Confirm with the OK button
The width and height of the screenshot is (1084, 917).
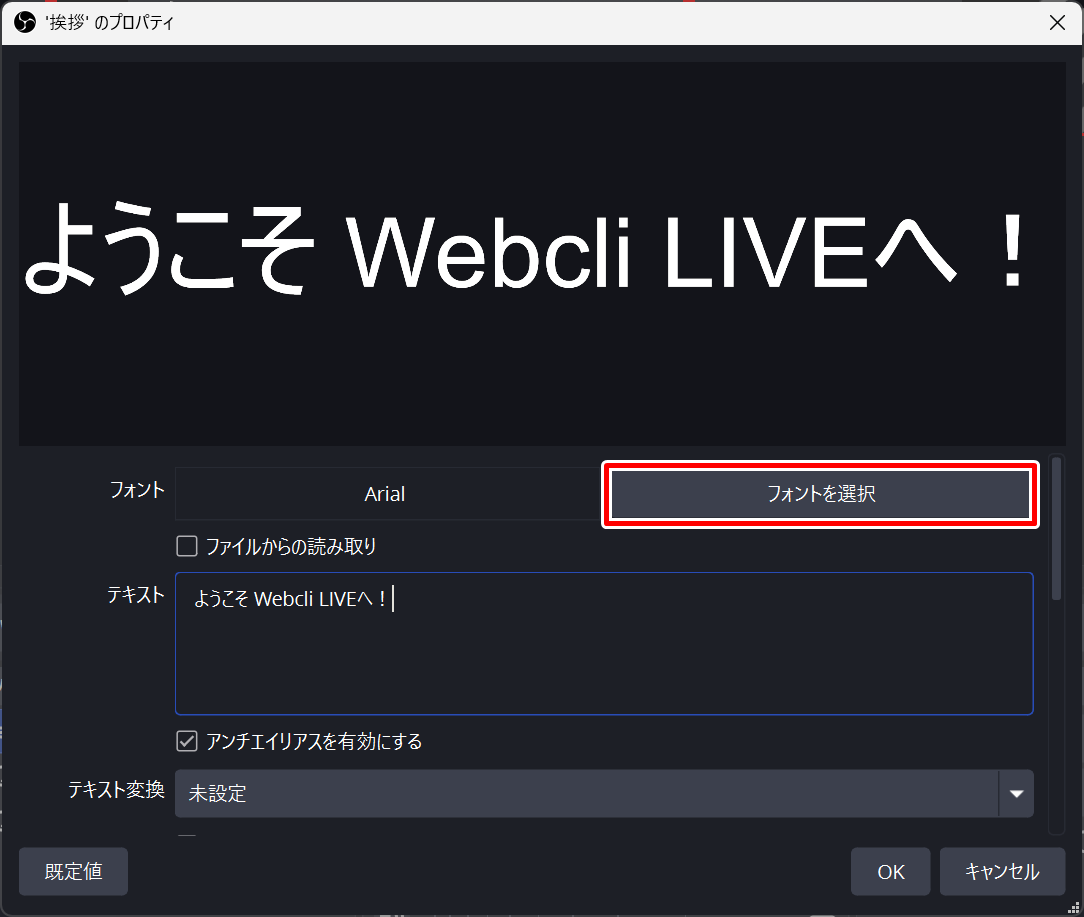point(890,872)
